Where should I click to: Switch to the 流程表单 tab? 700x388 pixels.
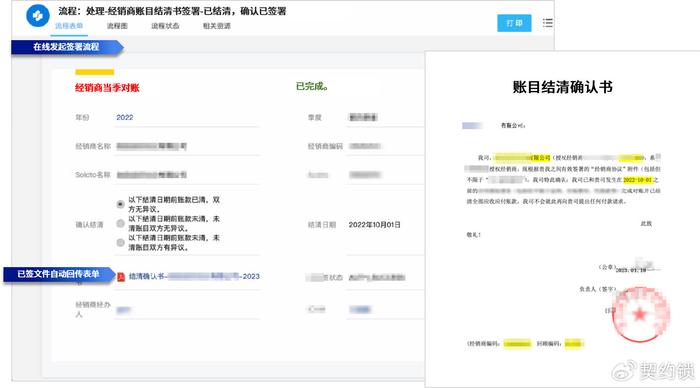(x=69, y=26)
